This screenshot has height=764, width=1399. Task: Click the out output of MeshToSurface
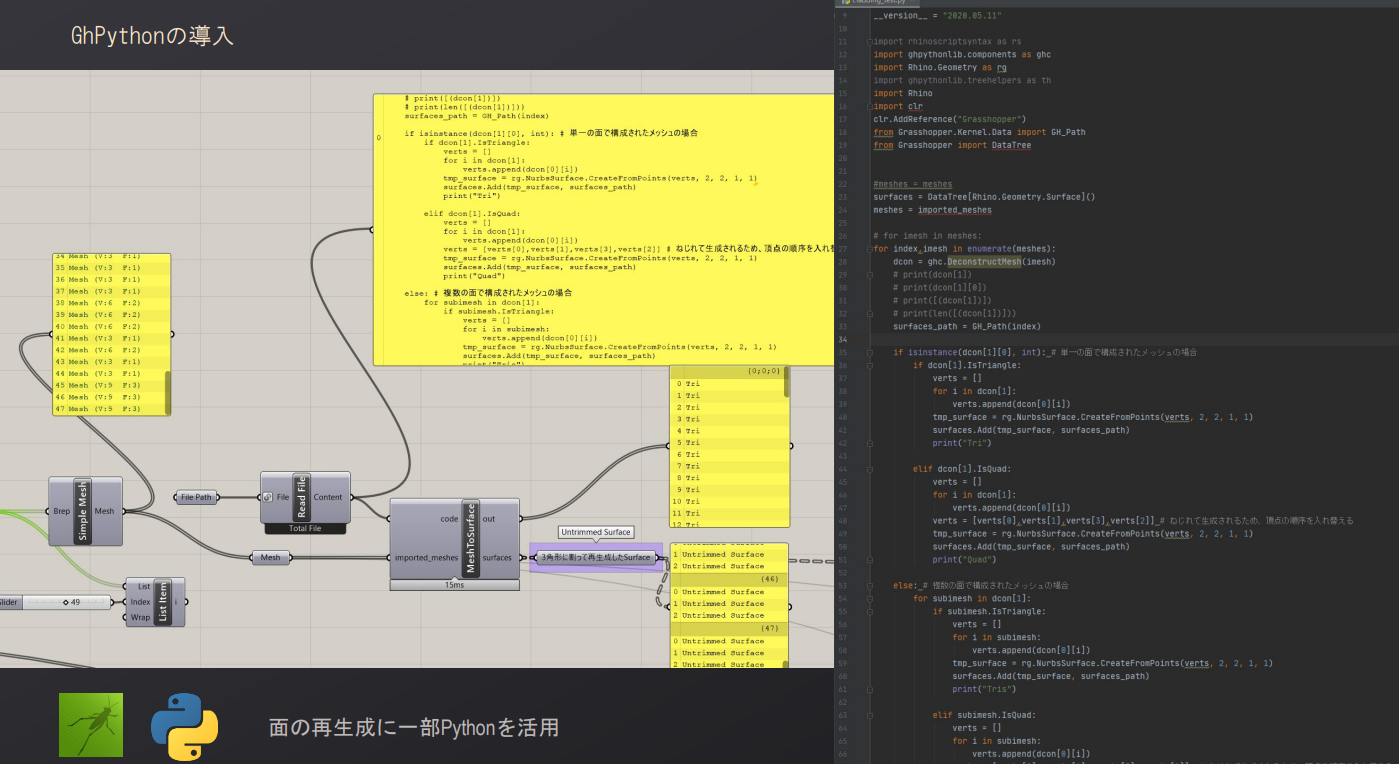(x=489, y=519)
